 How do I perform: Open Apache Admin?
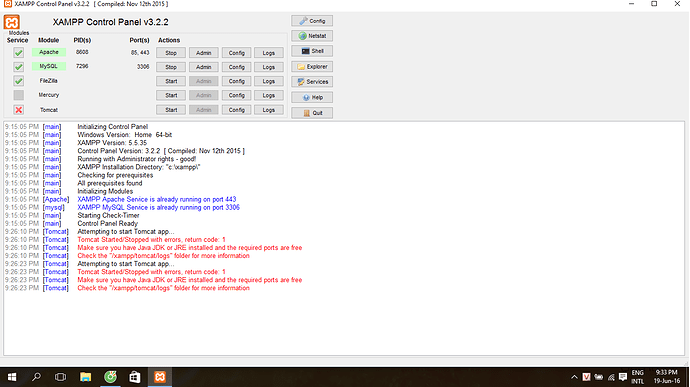pos(203,53)
